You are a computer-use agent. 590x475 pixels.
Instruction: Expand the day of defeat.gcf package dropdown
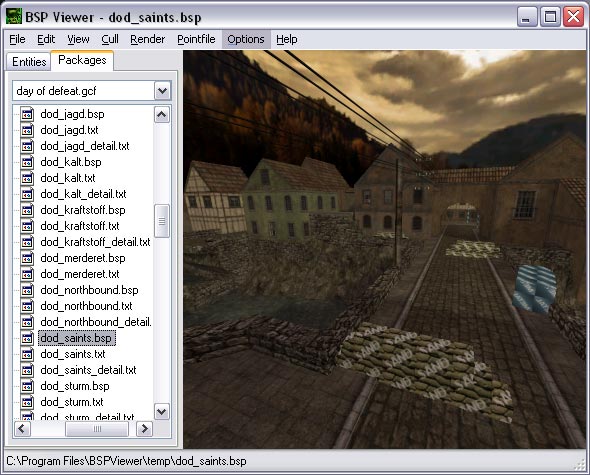pyautogui.click(x=163, y=91)
